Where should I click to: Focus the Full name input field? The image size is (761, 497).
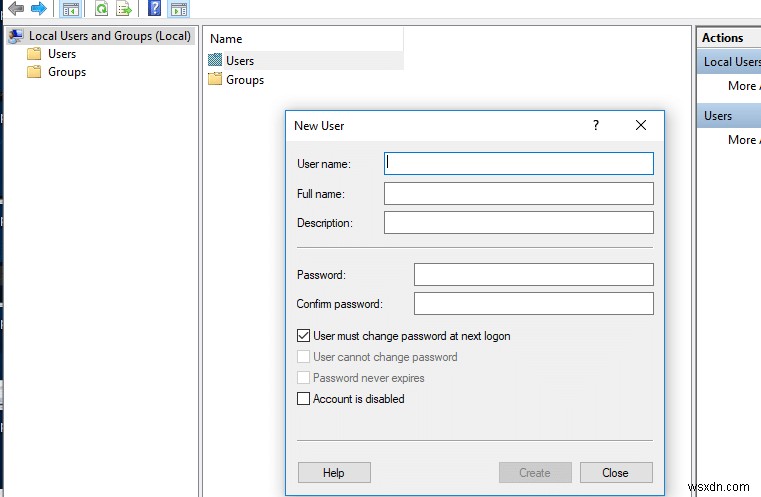pyautogui.click(x=519, y=193)
